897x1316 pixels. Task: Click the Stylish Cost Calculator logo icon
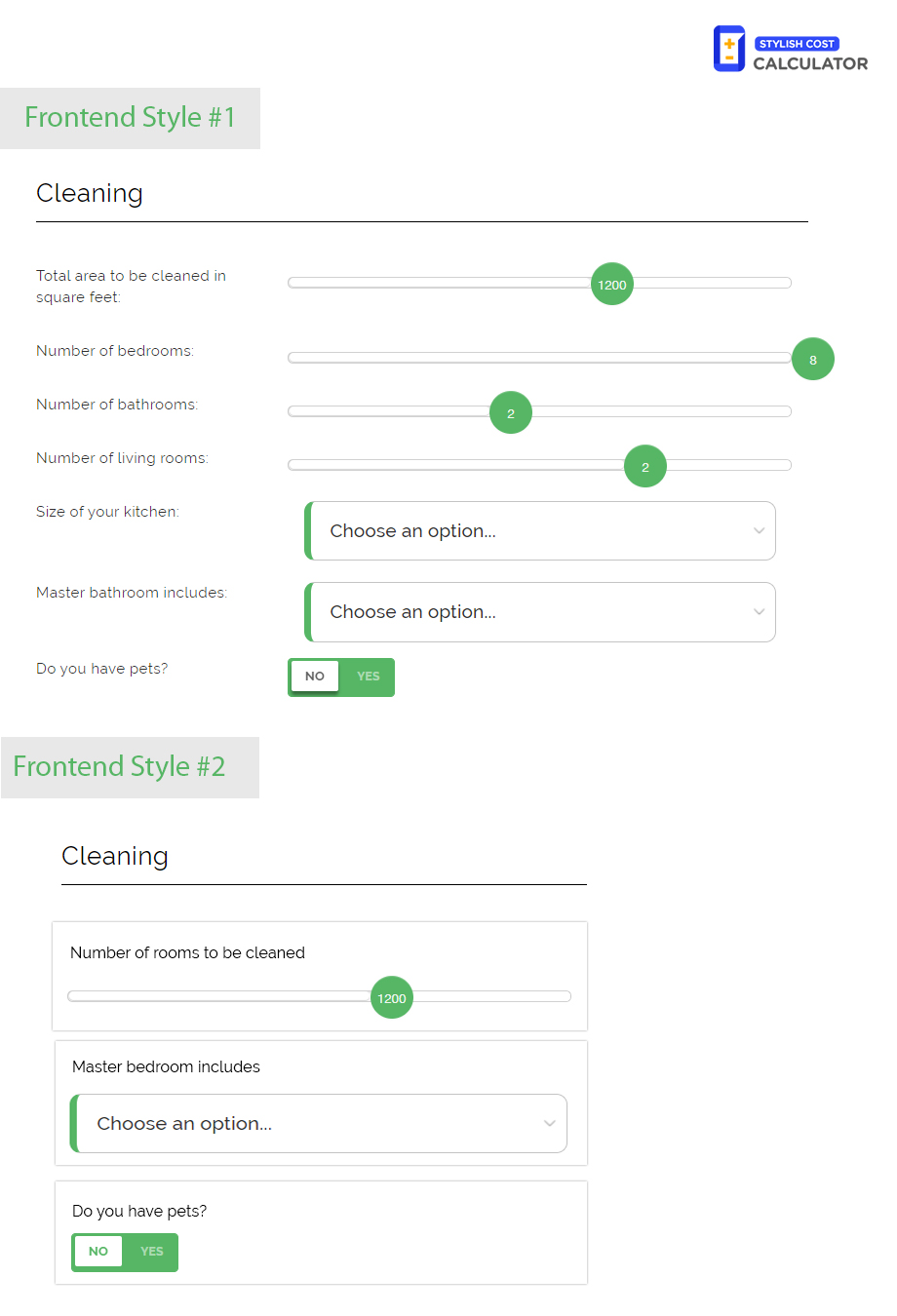click(729, 49)
